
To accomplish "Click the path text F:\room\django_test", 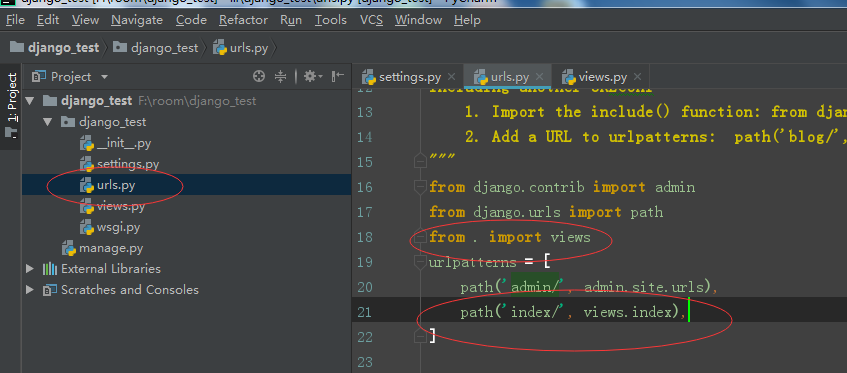I will (x=197, y=101).
